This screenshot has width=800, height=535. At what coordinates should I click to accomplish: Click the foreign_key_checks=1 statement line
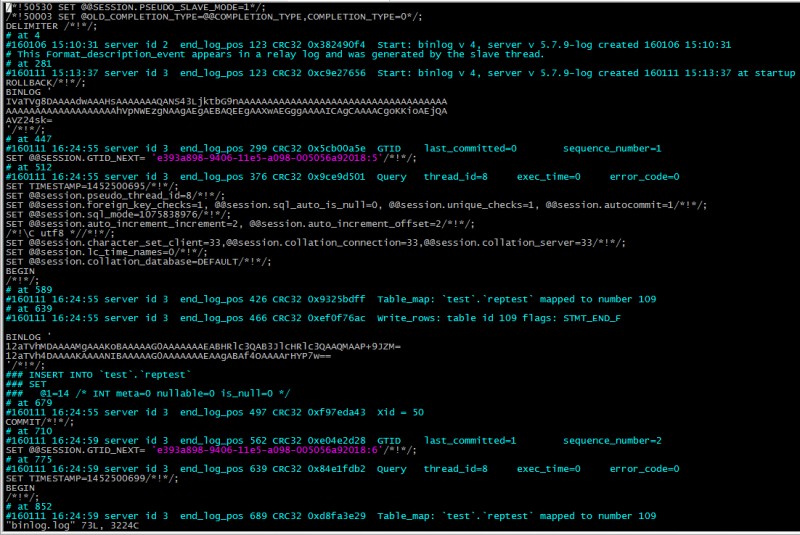[x=356, y=205]
